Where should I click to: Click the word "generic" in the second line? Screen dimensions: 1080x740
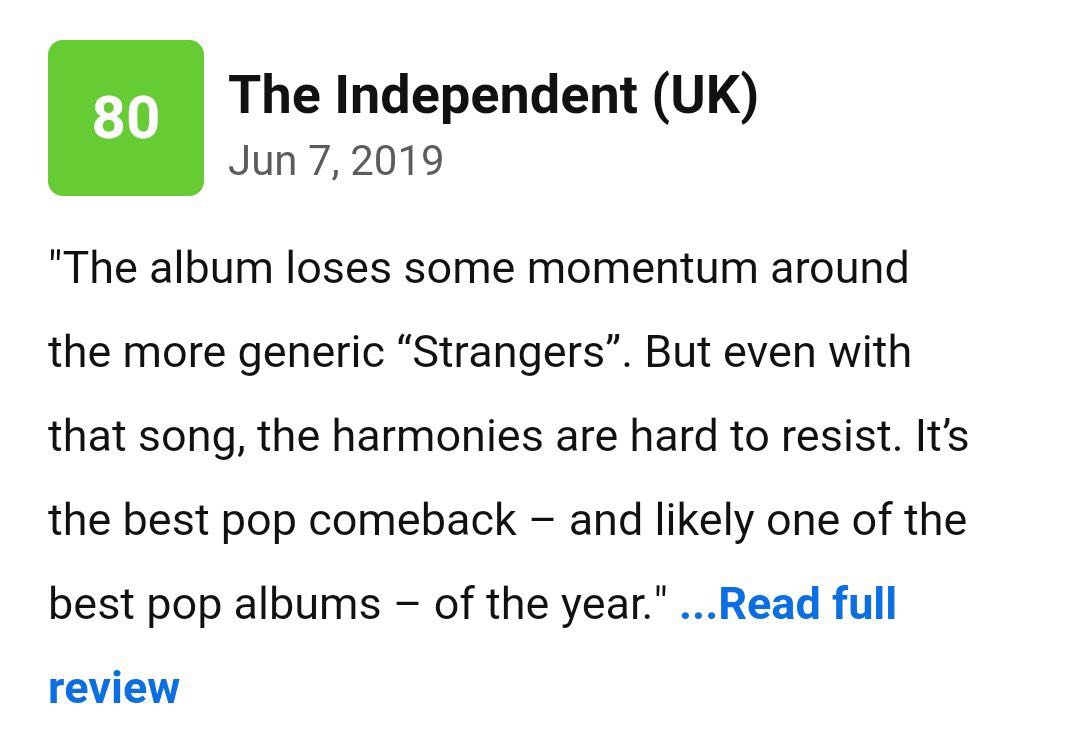coord(311,353)
